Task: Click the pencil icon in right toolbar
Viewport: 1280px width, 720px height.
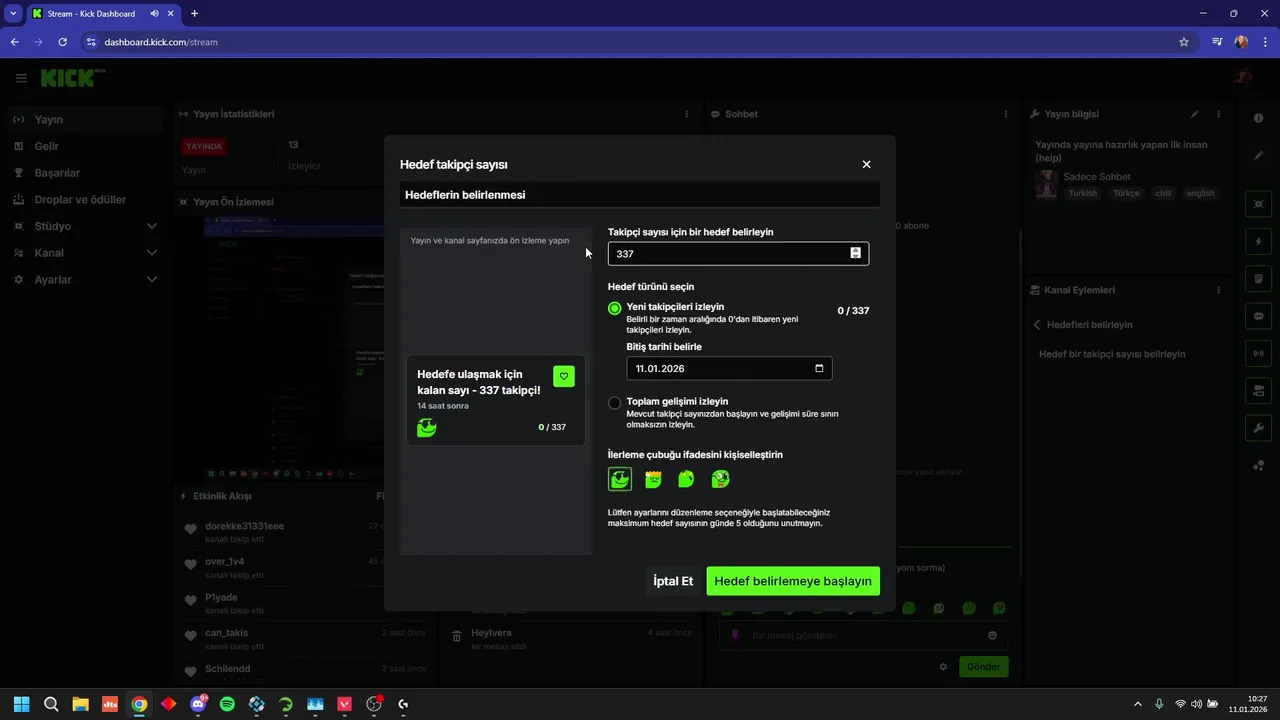Action: click(x=1258, y=155)
